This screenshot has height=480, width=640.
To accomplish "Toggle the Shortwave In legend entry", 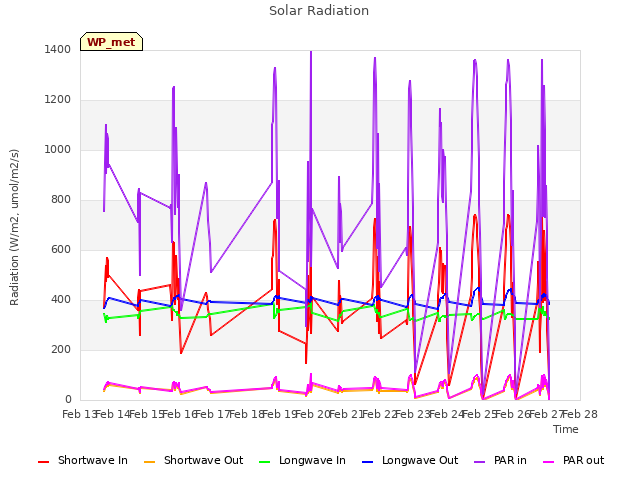I will pos(83,460).
